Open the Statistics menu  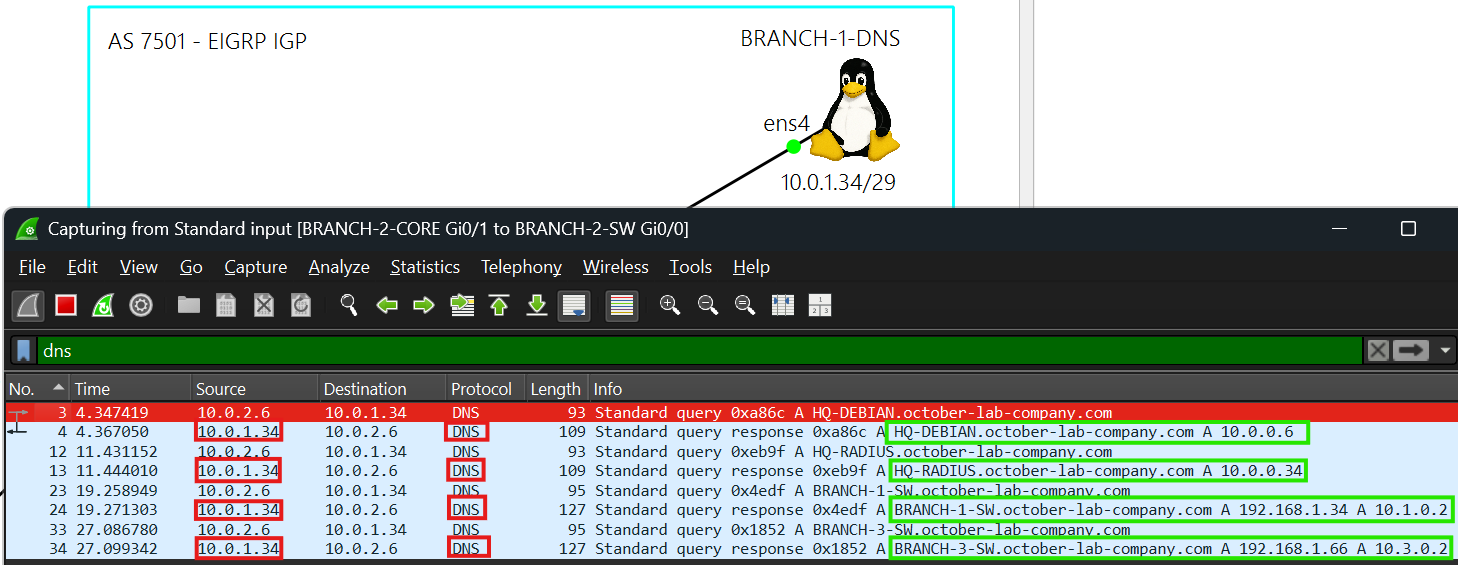point(425,267)
